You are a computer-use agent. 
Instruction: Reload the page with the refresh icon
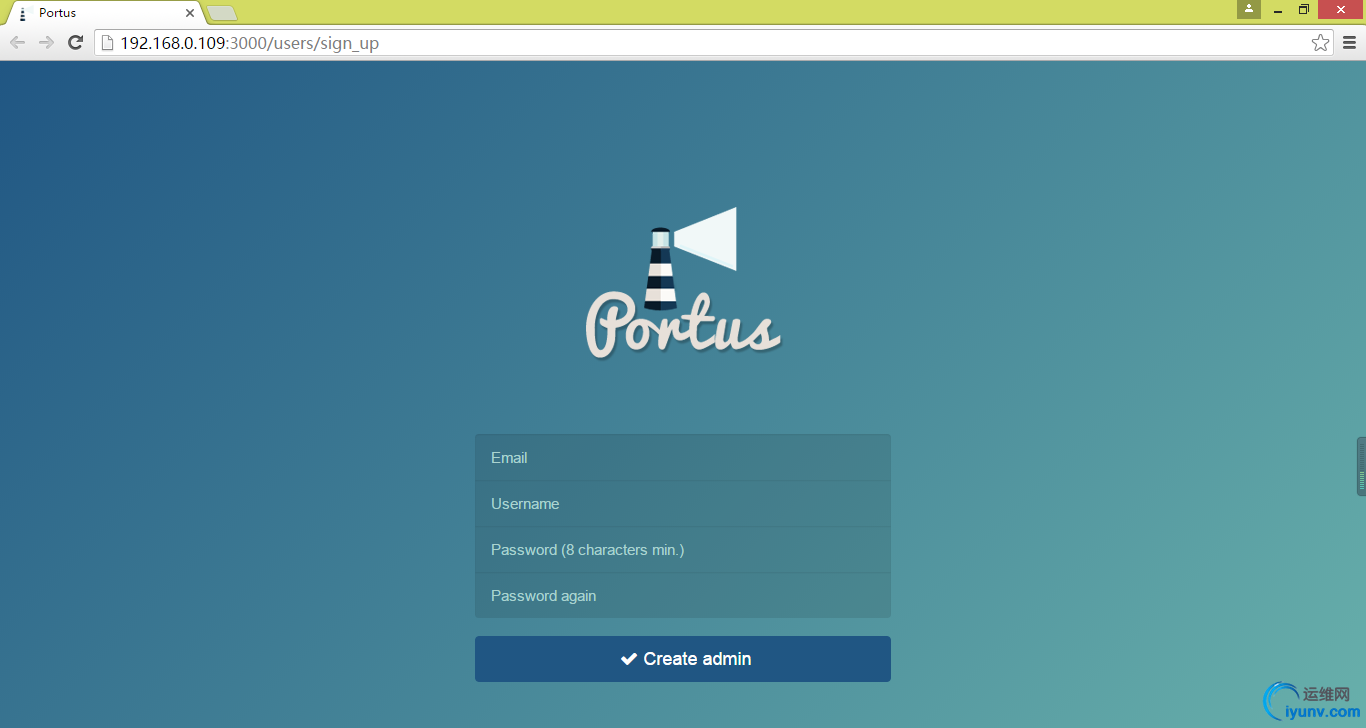point(75,43)
